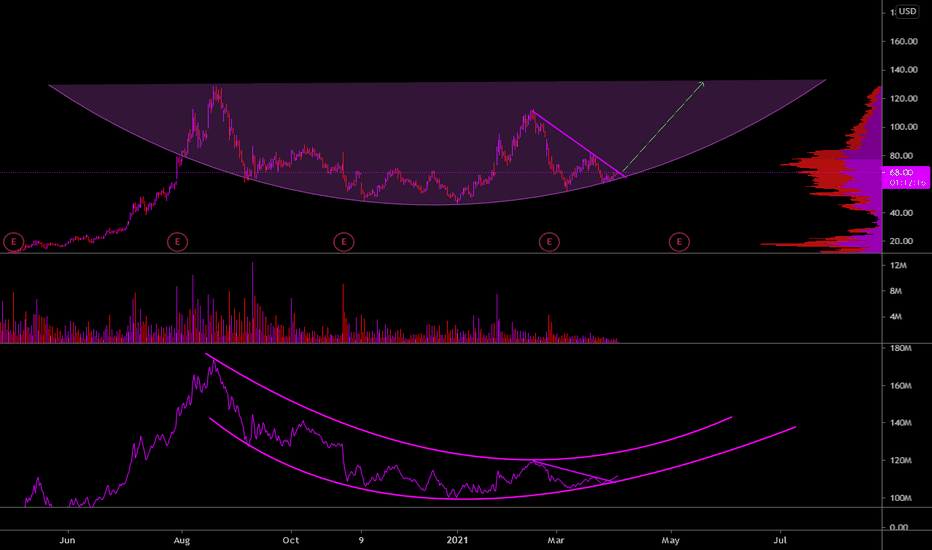Screen dimensions: 932x550
Task: Open the USD currency selector
Action: (907, 11)
